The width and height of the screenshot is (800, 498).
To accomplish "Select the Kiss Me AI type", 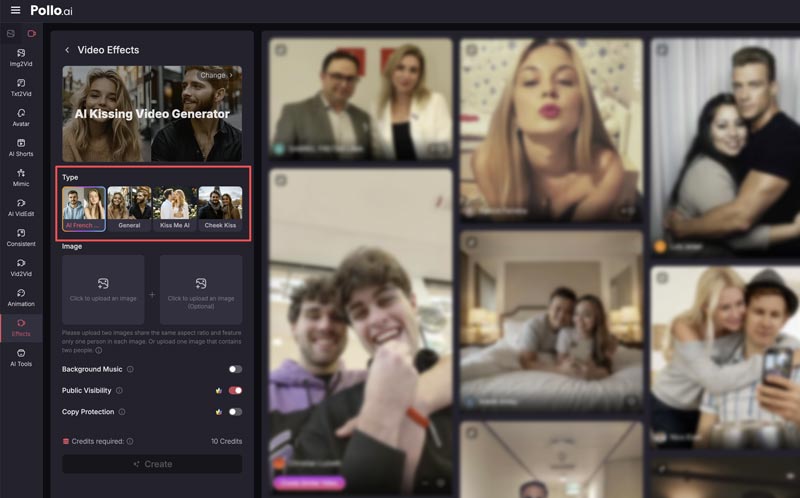I will tap(174, 209).
